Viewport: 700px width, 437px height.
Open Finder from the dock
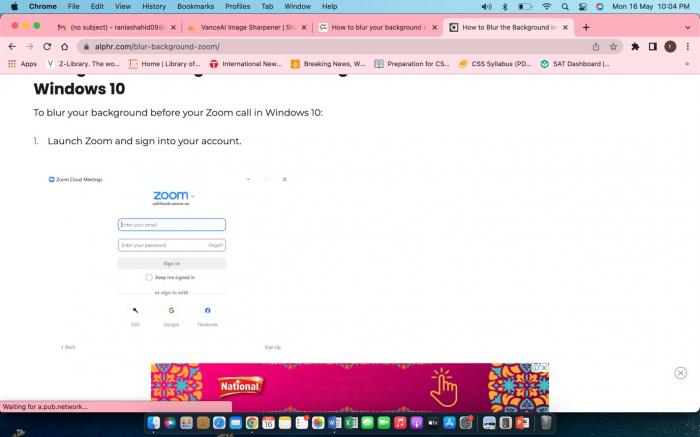tap(154, 422)
